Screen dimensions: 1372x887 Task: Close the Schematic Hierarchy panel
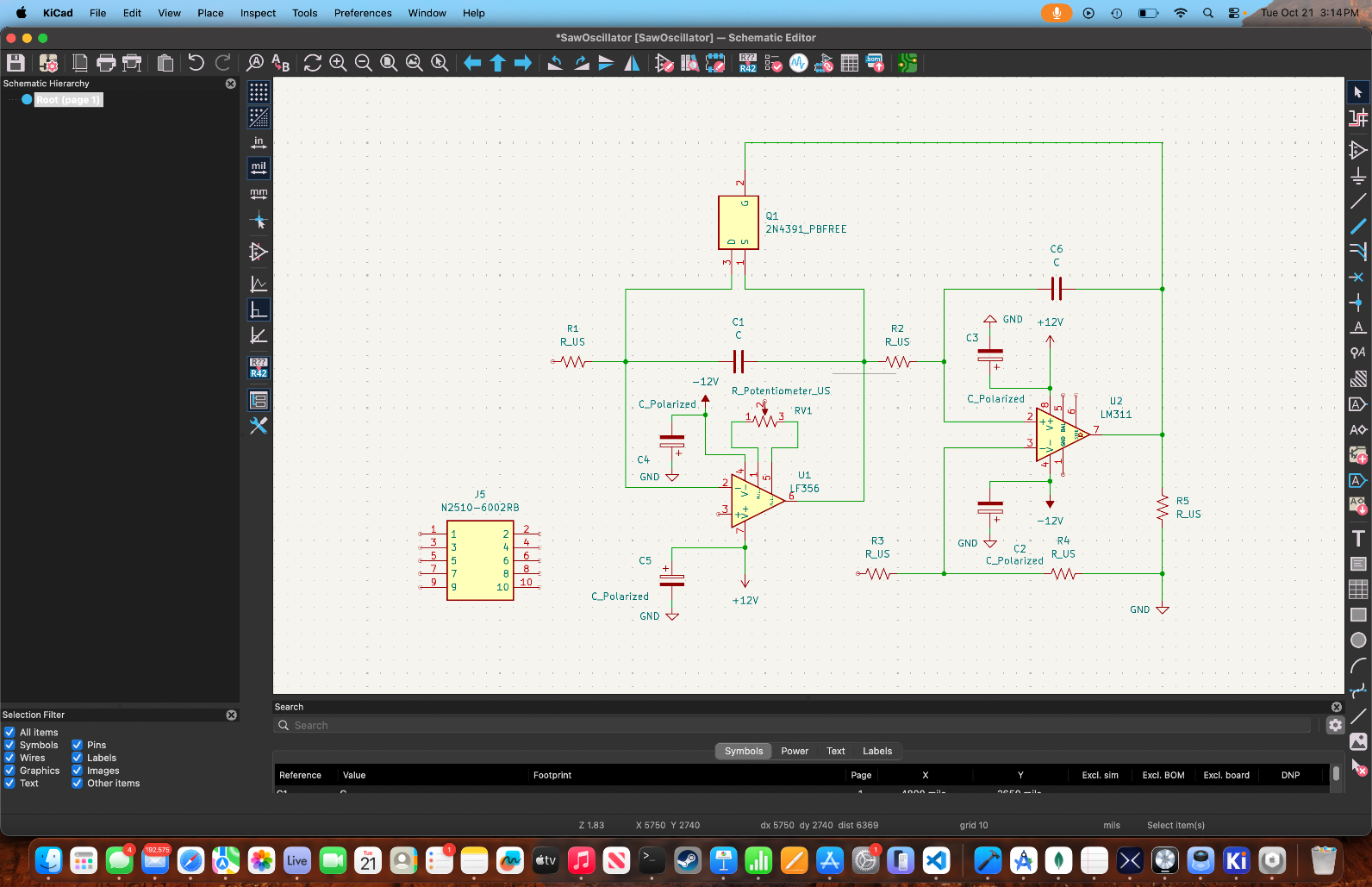click(x=231, y=84)
